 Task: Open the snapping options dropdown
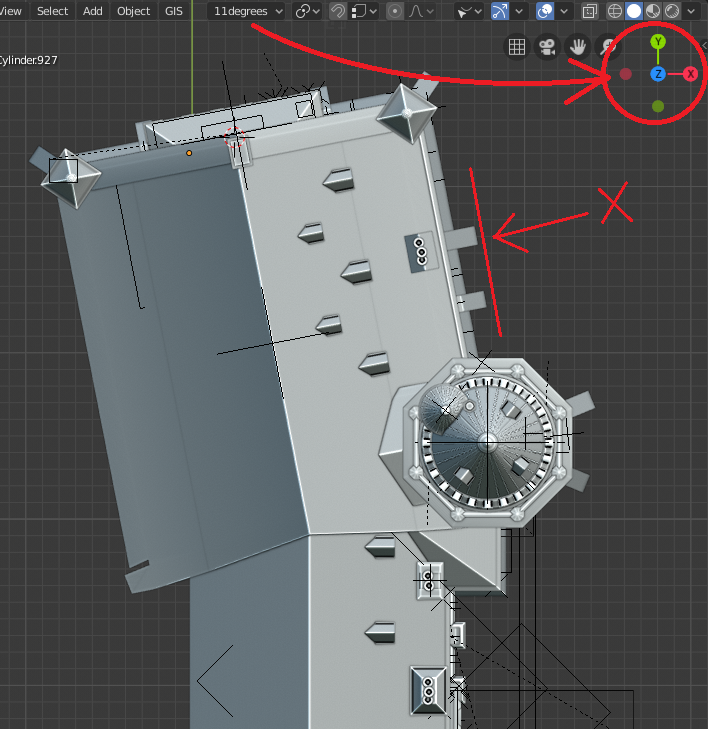point(364,11)
